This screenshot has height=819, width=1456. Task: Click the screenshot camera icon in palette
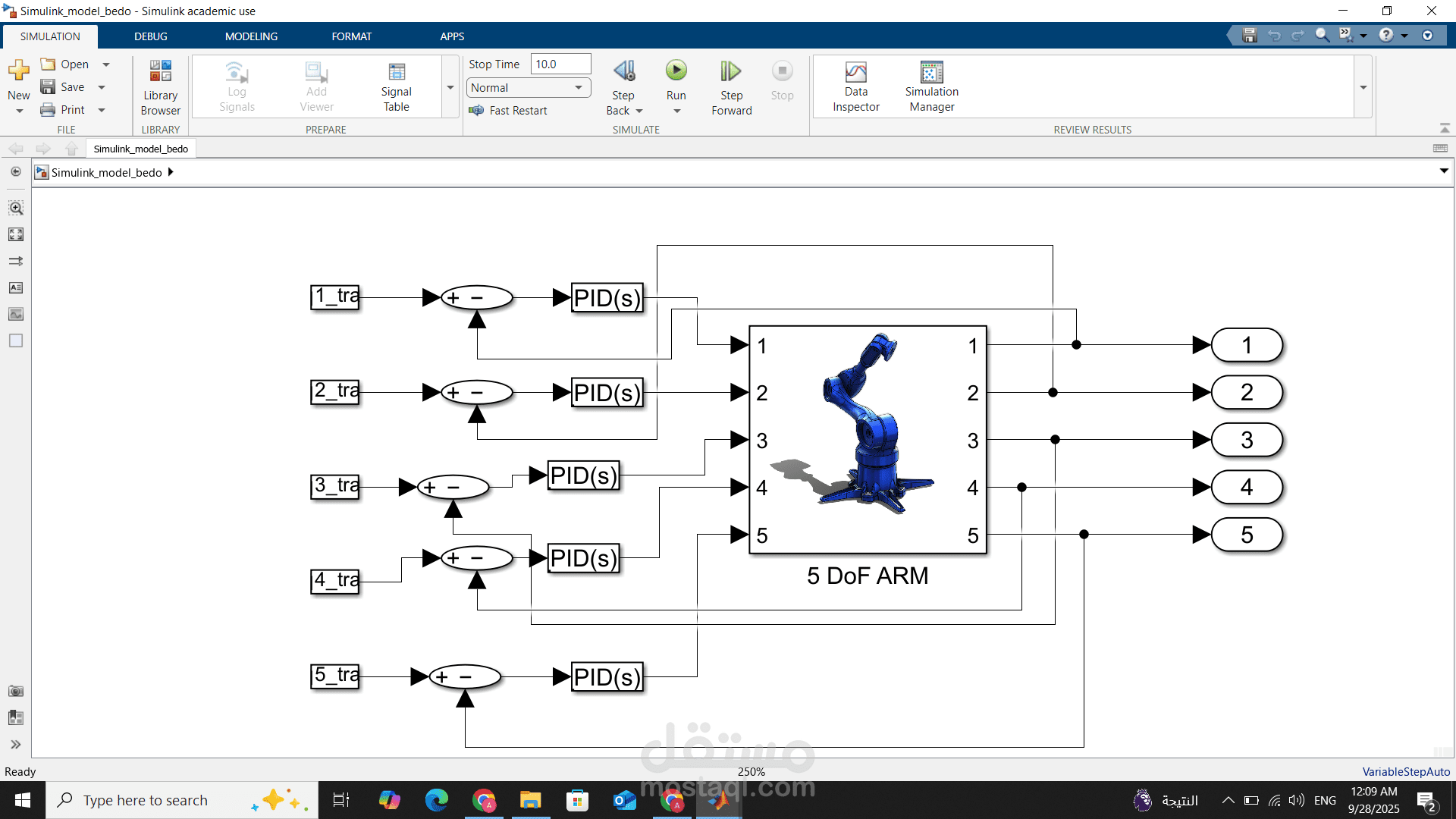point(16,691)
